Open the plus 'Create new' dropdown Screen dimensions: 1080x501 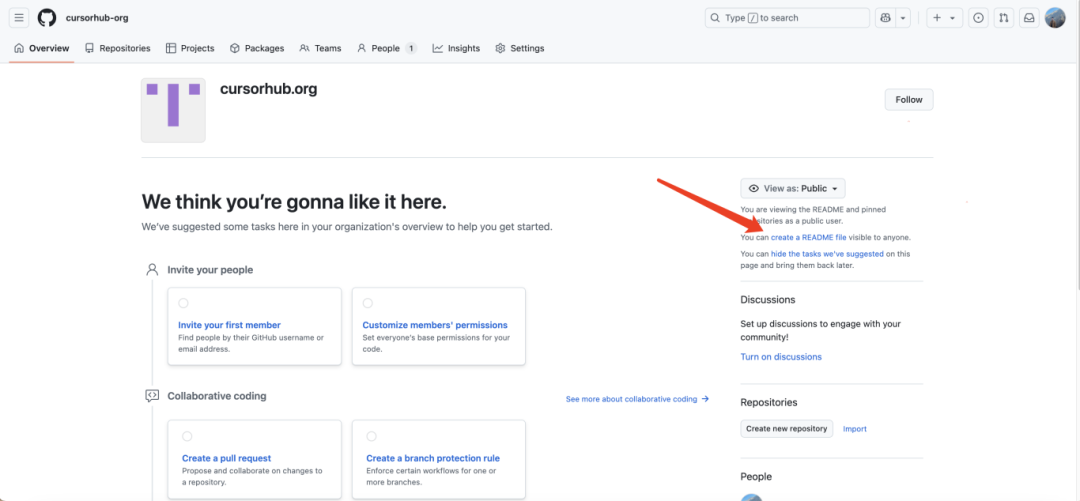pos(943,18)
